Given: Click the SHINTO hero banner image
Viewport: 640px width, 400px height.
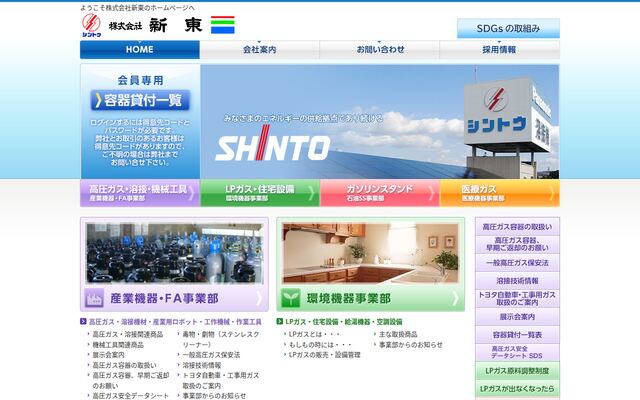Looking at the screenshot, I should pos(380,122).
